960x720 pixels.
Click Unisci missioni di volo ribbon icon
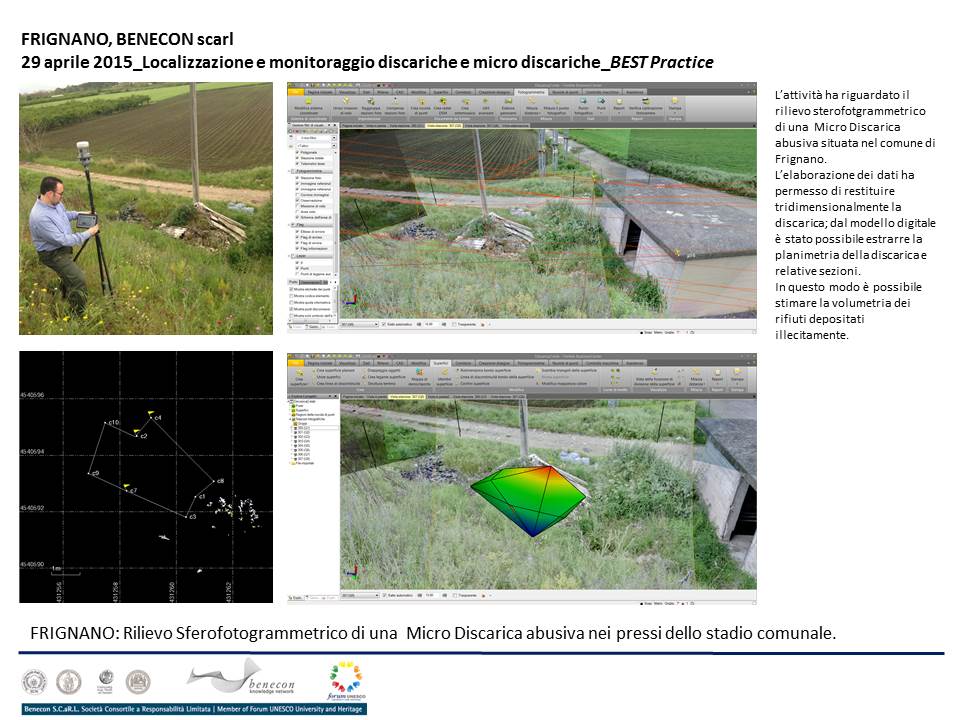pyautogui.click(x=345, y=105)
